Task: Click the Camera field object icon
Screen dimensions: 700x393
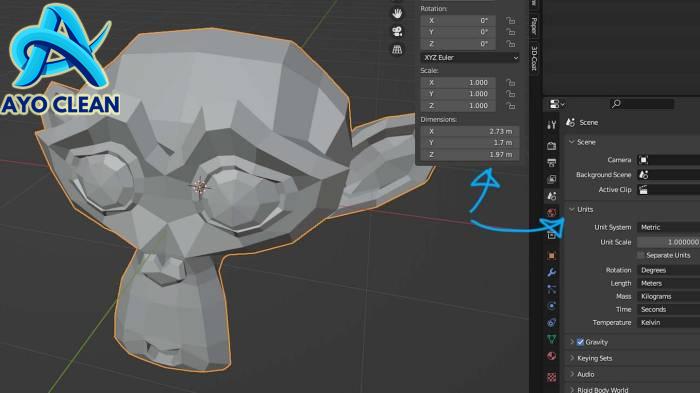Action: click(643, 160)
